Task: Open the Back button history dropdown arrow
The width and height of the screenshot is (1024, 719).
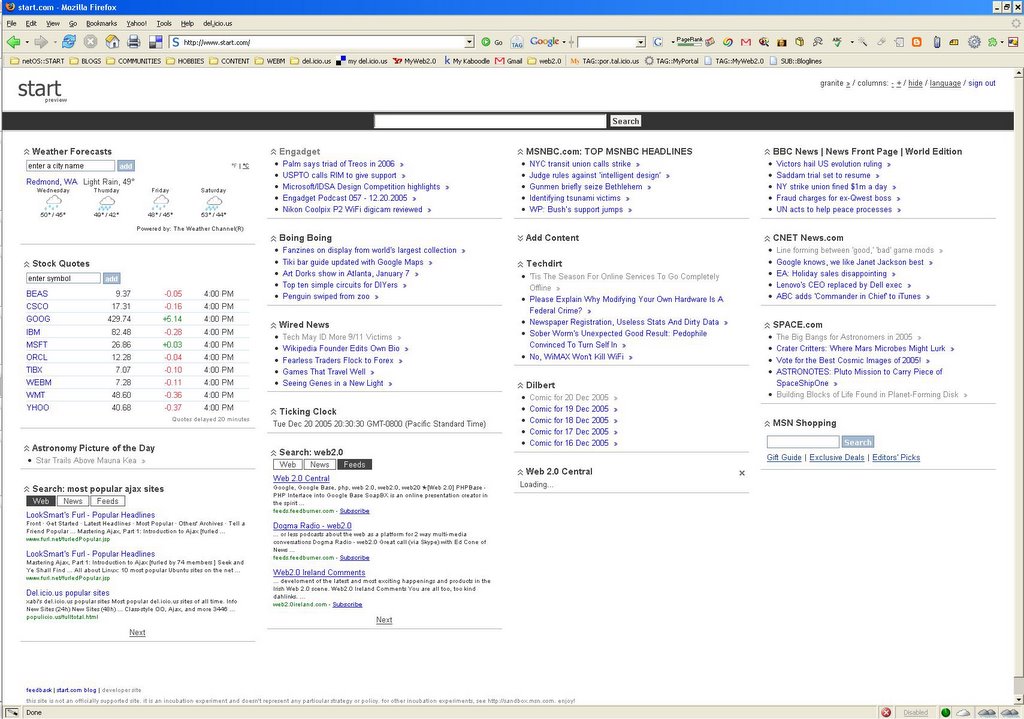Action: [27, 42]
